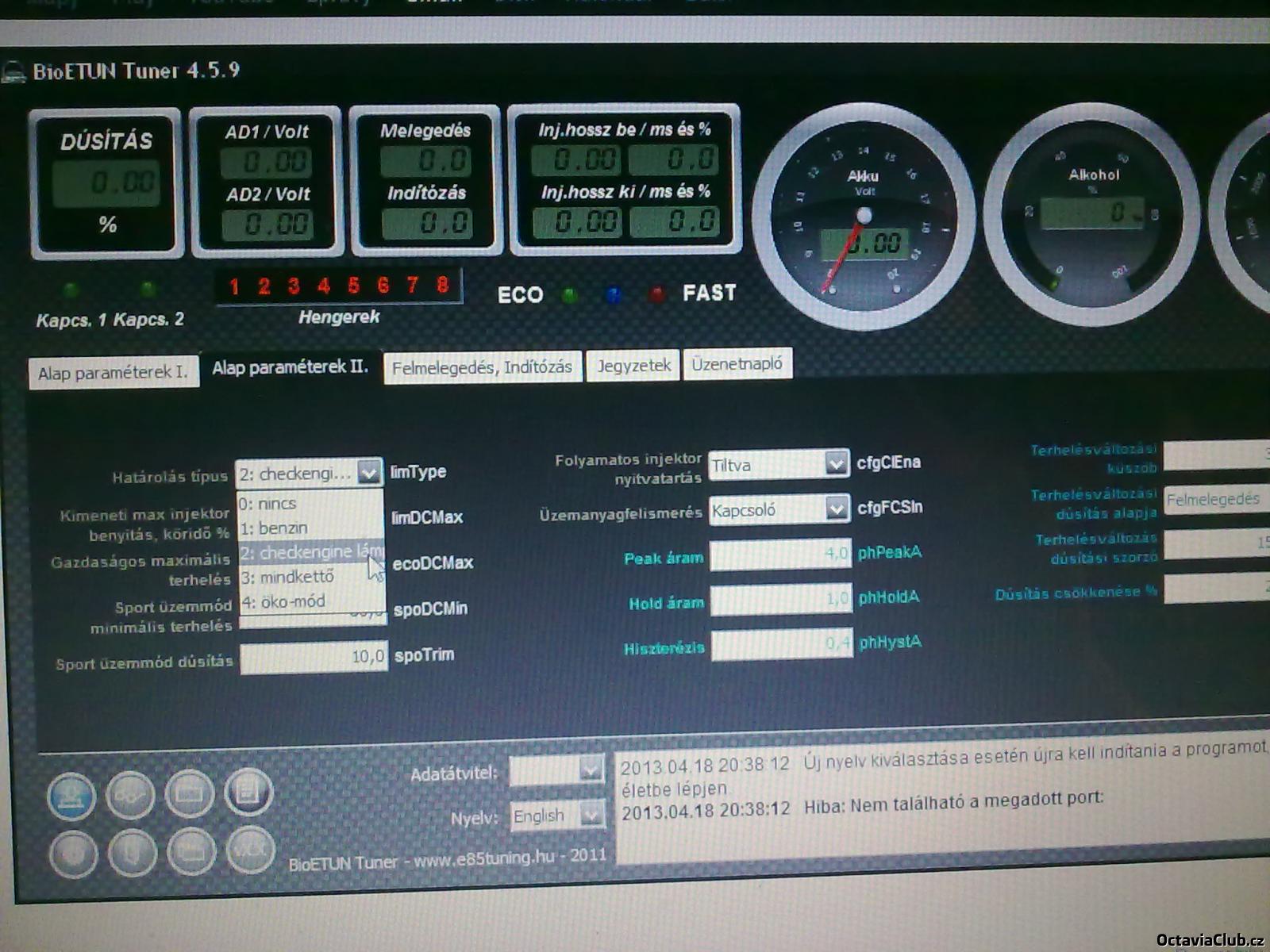Image resolution: width=1270 pixels, height=952 pixels.
Task: Click the Sport üzemmód dúsítás spoTrim field
Action: click(x=314, y=657)
